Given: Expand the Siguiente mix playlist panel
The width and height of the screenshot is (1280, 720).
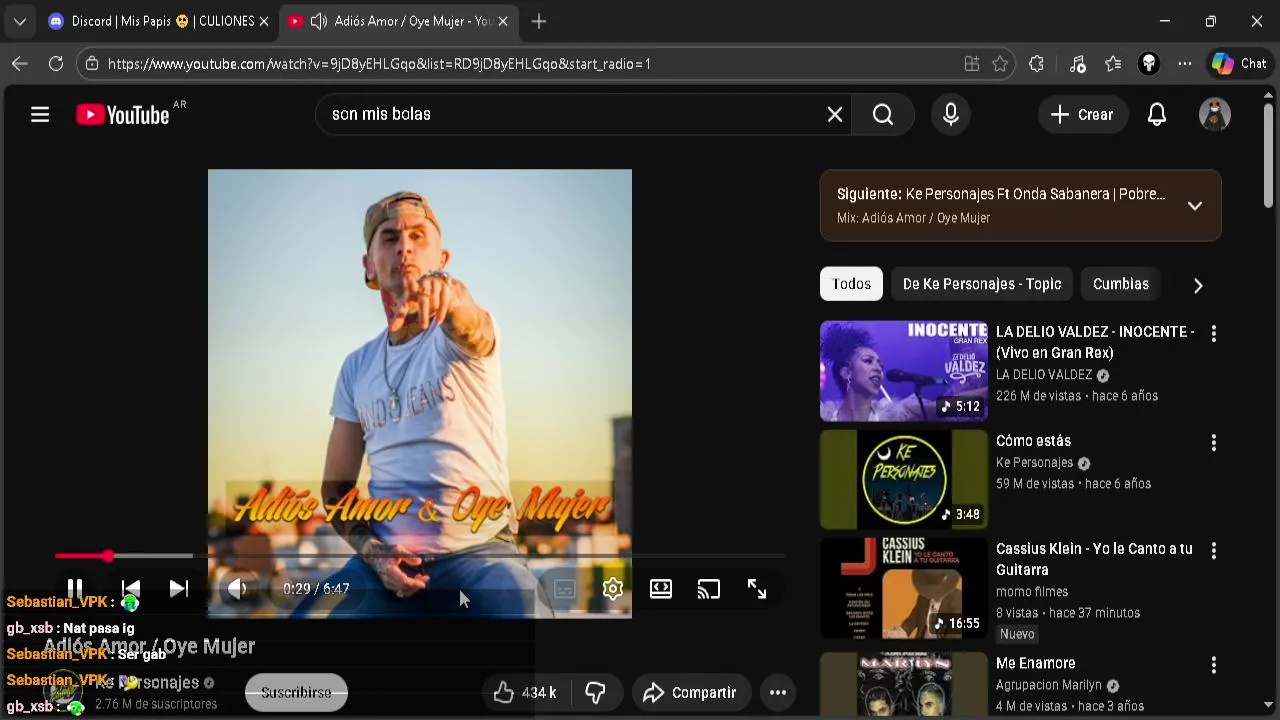Looking at the screenshot, I should pos(1195,206).
